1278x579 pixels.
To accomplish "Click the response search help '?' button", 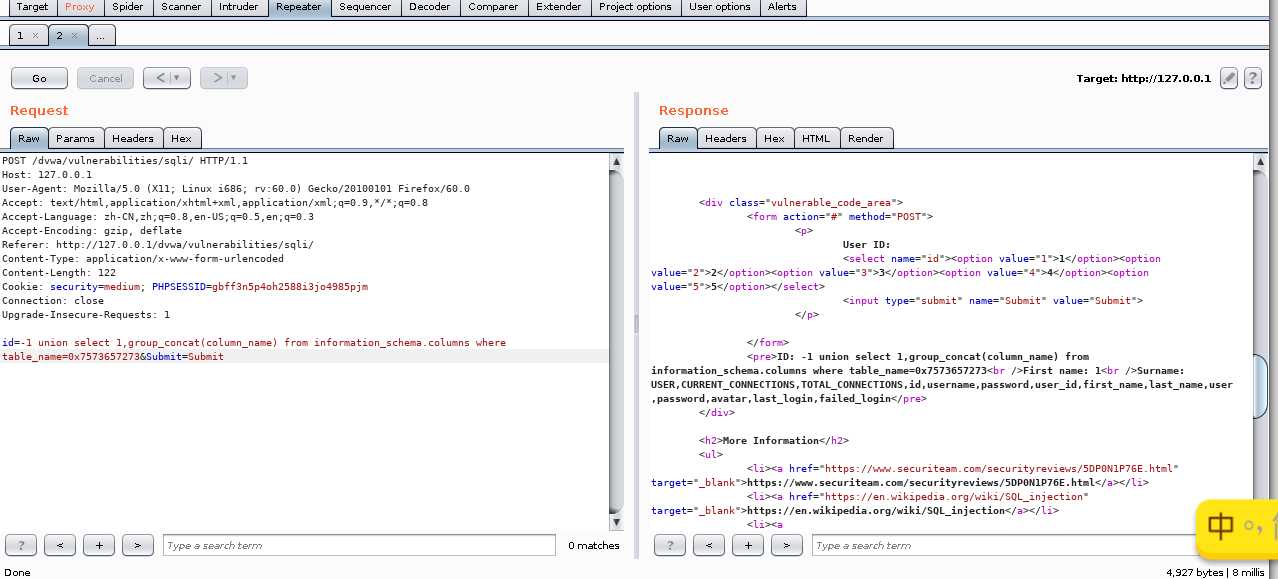I will (670, 545).
